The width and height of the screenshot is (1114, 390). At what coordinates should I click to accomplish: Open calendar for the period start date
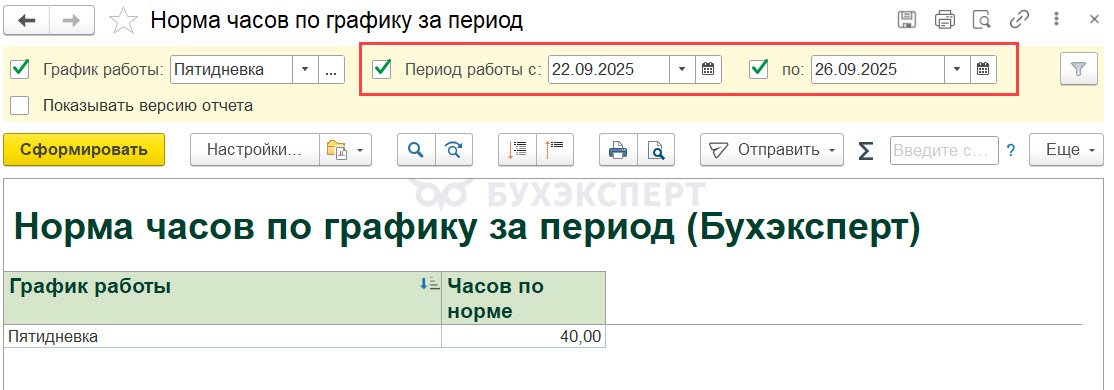pos(708,69)
